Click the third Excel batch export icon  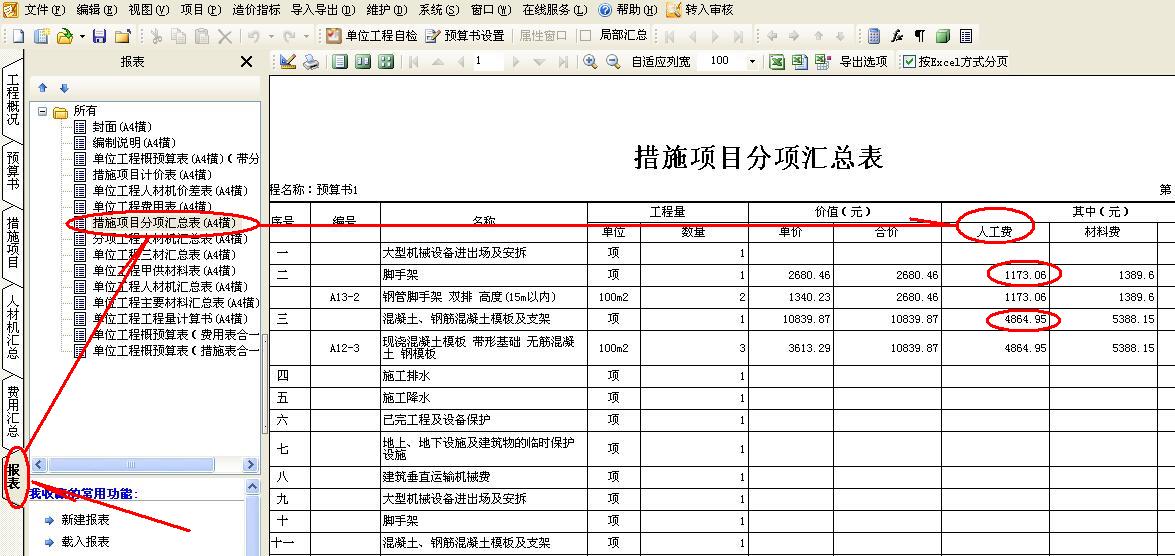[x=823, y=62]
